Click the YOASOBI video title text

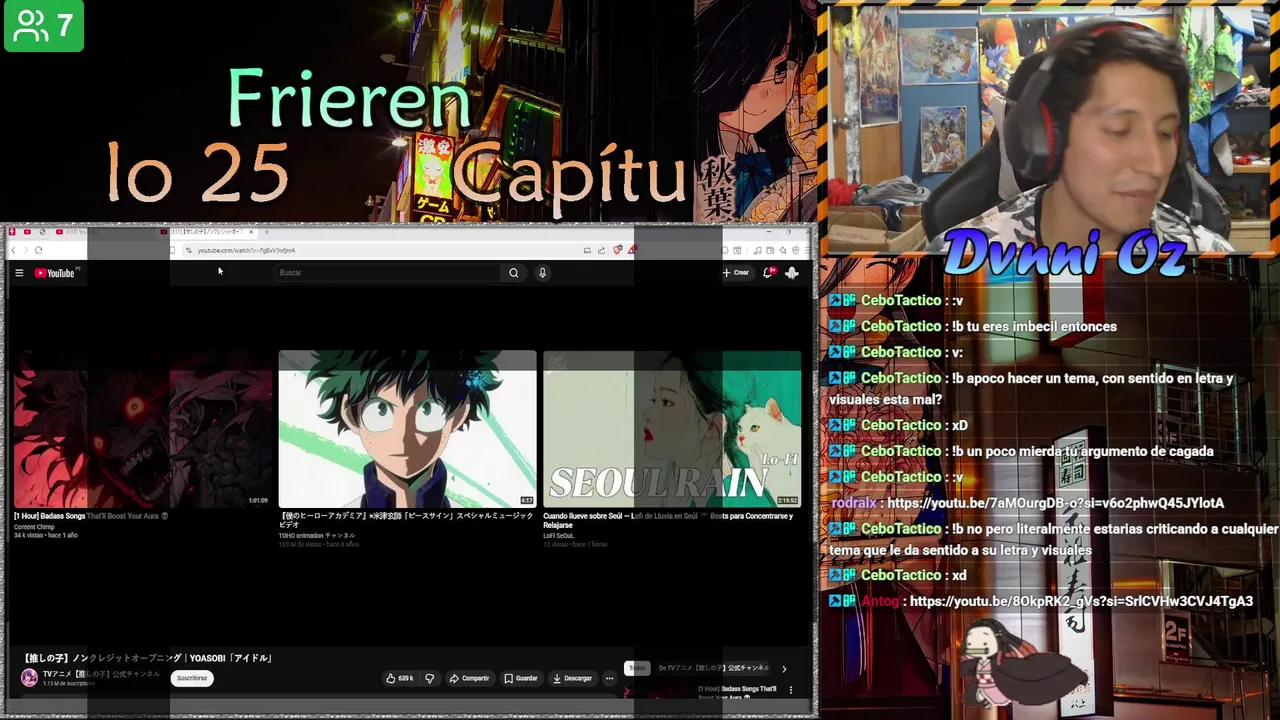(148, 658)
